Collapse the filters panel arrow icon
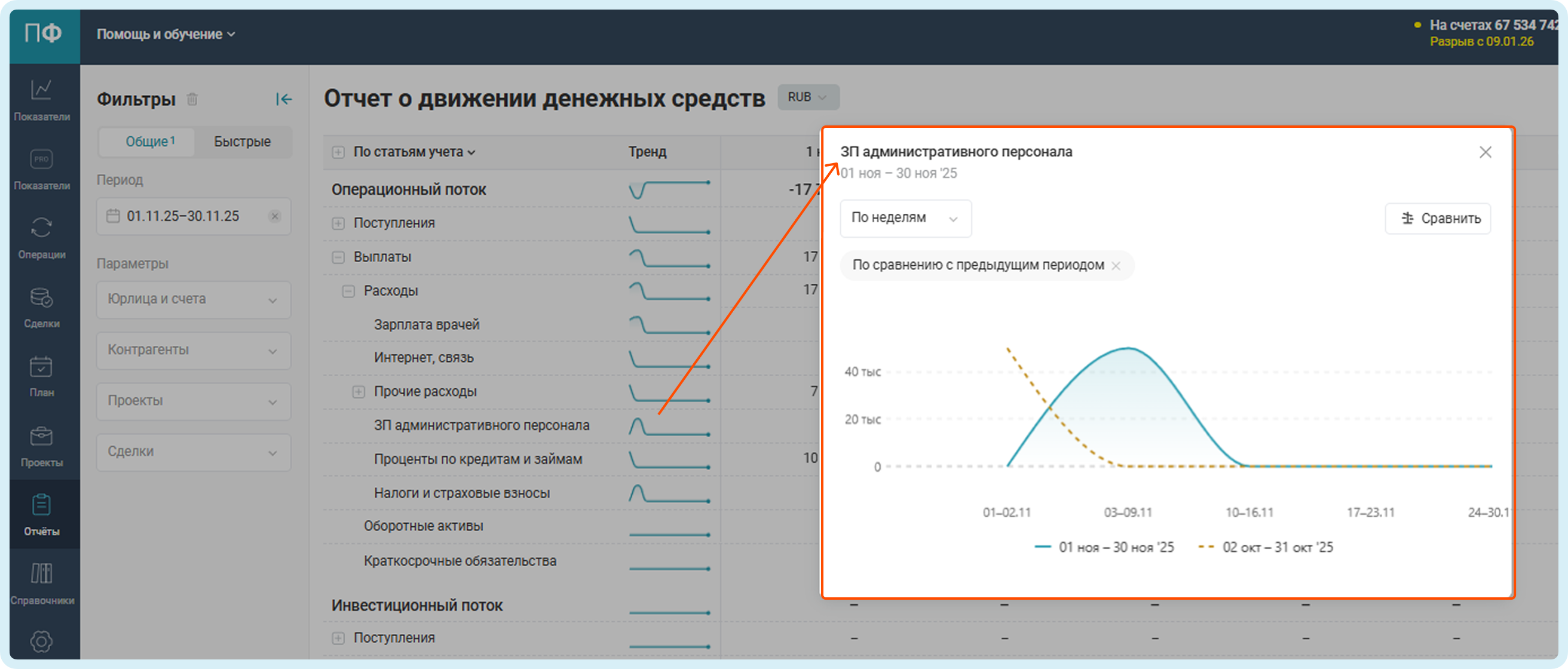1568x669 pixels. click(x=284, y=99)
